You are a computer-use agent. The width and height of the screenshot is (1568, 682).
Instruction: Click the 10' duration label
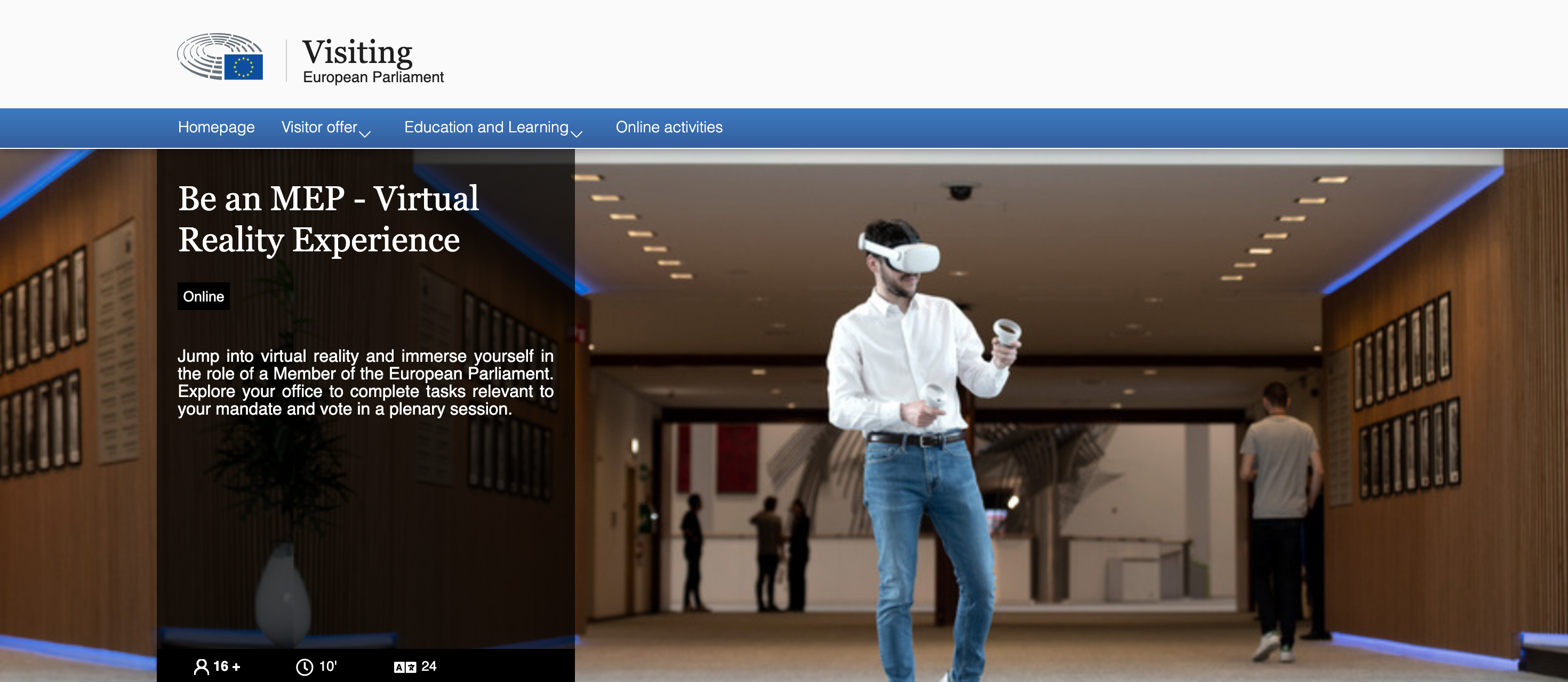point(327,666)
